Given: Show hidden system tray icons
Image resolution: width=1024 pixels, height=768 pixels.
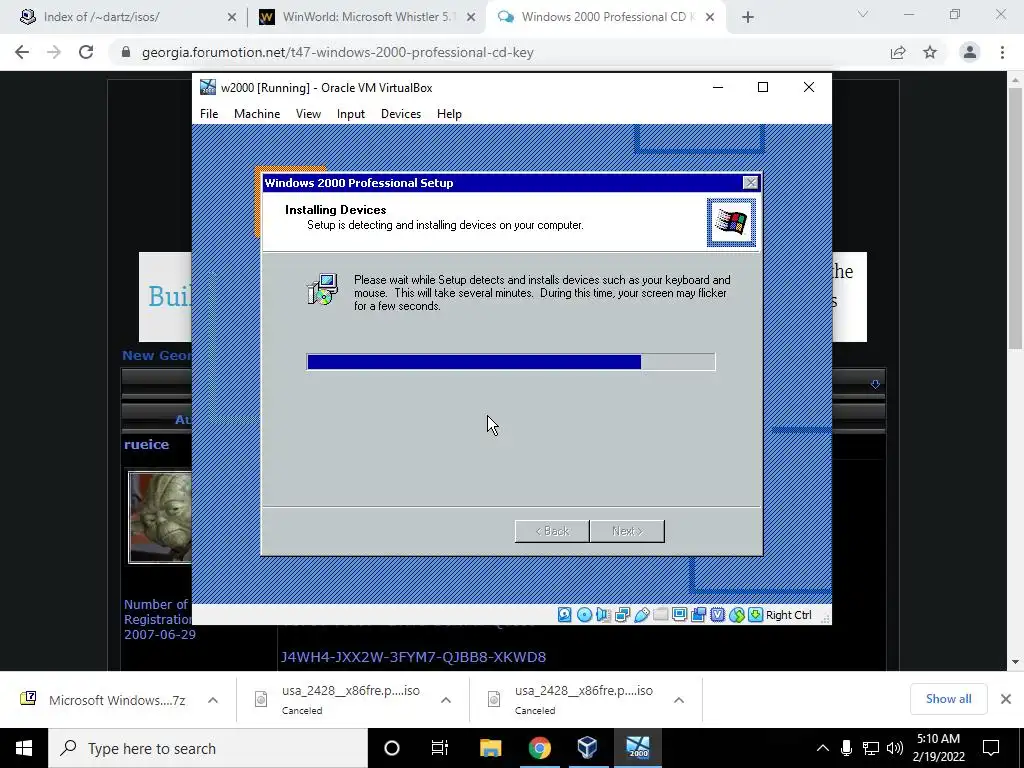Looking at the screenshot, I should [x=823, y=748].
